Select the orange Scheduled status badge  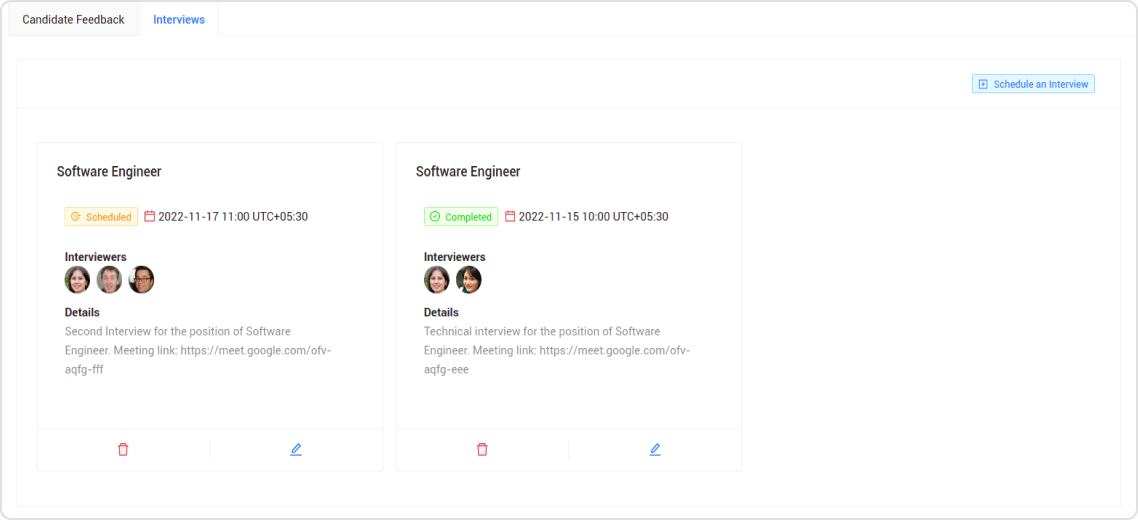pyautogui.click(x=101, y=216)
